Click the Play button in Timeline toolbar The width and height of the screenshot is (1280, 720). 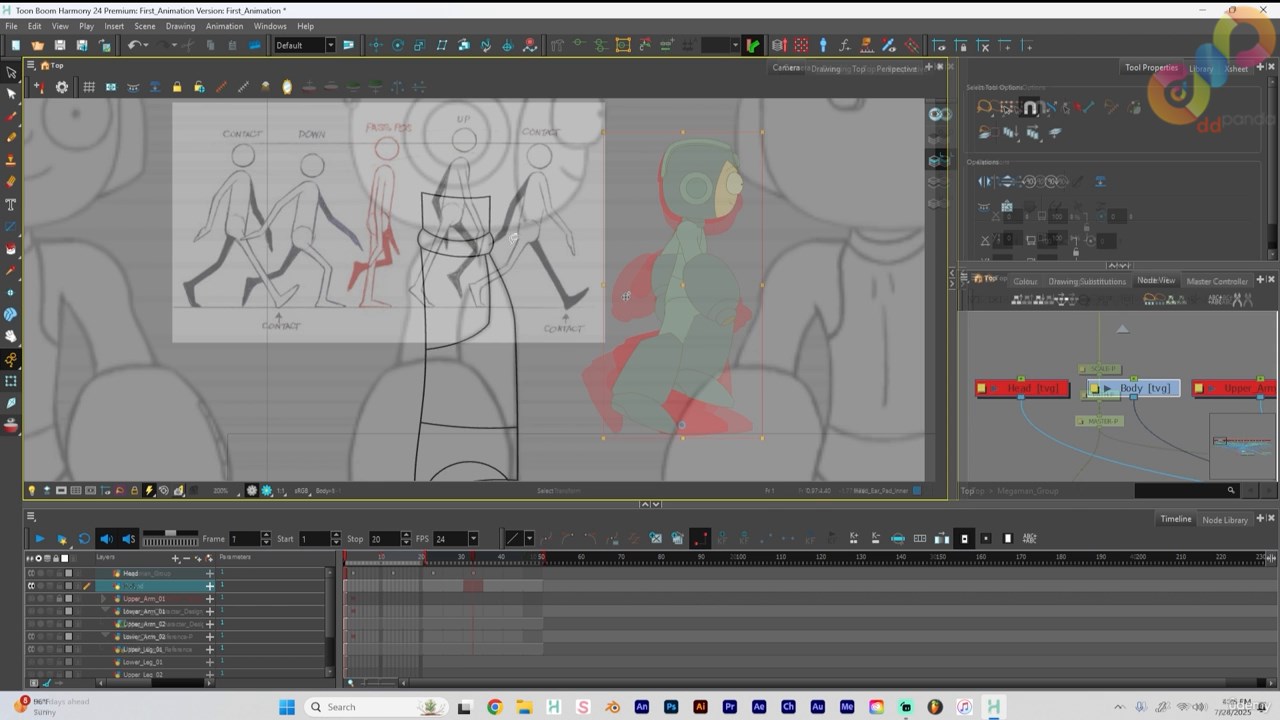(x=40, y=539)
